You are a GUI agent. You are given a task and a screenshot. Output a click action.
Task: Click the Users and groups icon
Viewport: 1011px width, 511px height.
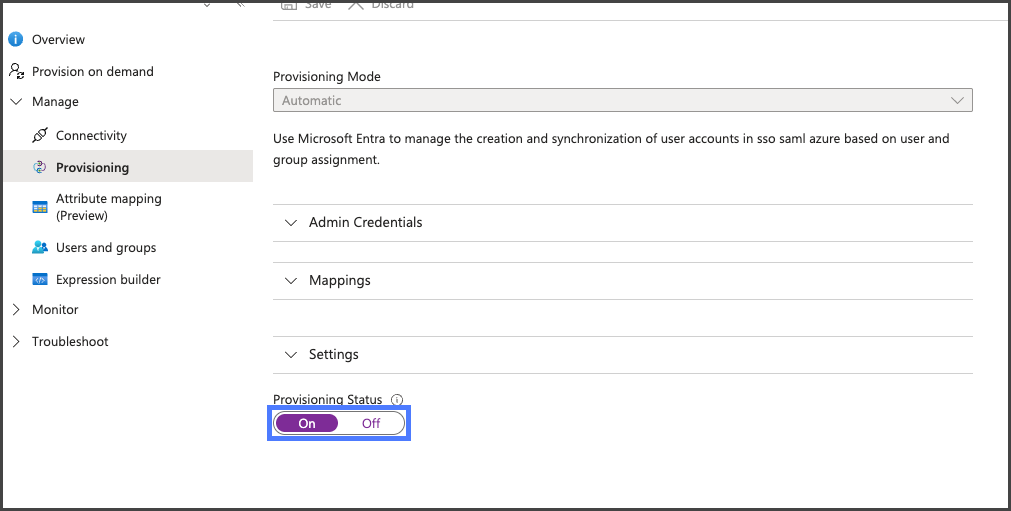coord(40,248)
